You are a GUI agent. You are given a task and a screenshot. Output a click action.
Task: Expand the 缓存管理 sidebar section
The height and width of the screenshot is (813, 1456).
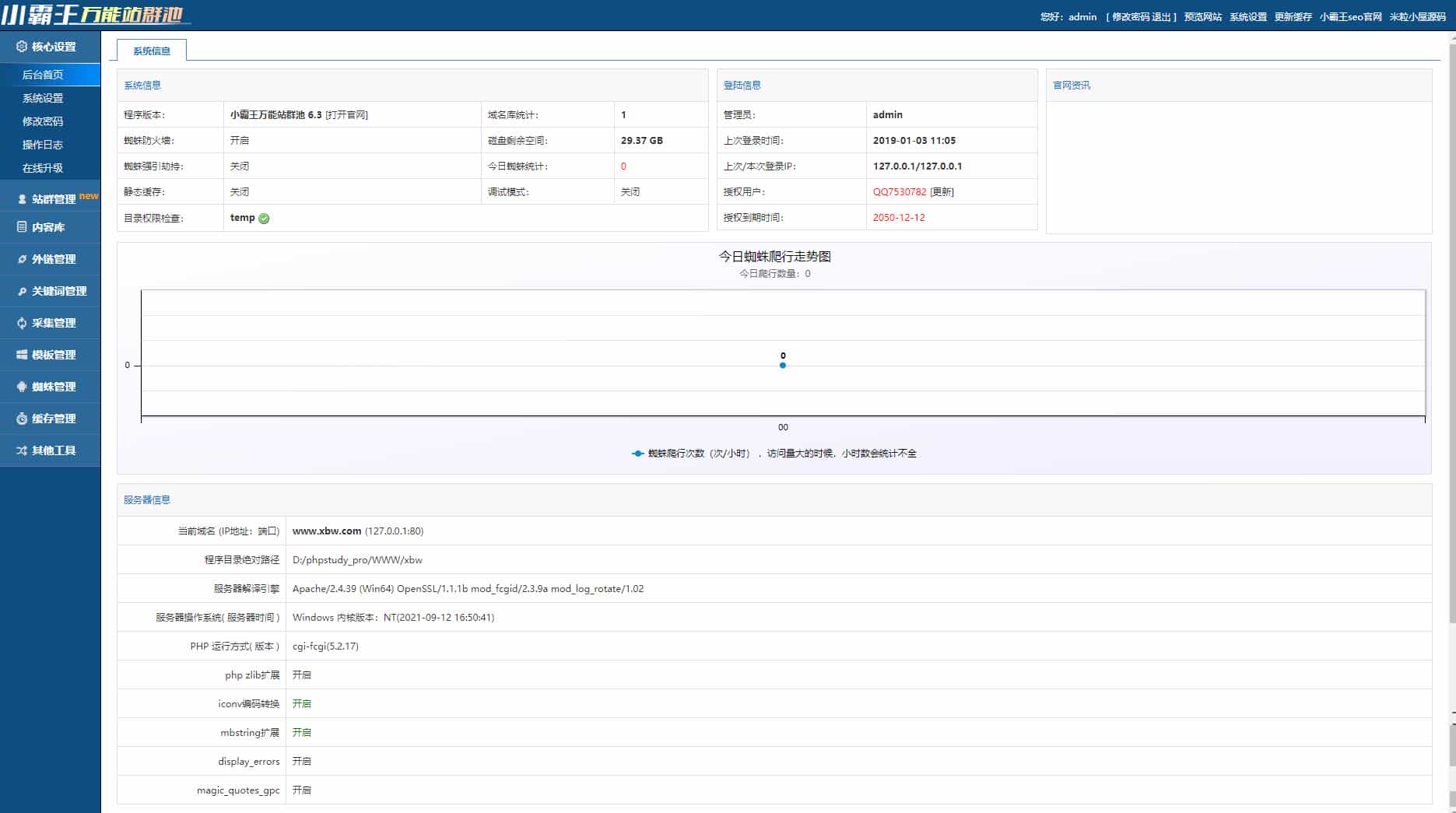tap(53, 419)
